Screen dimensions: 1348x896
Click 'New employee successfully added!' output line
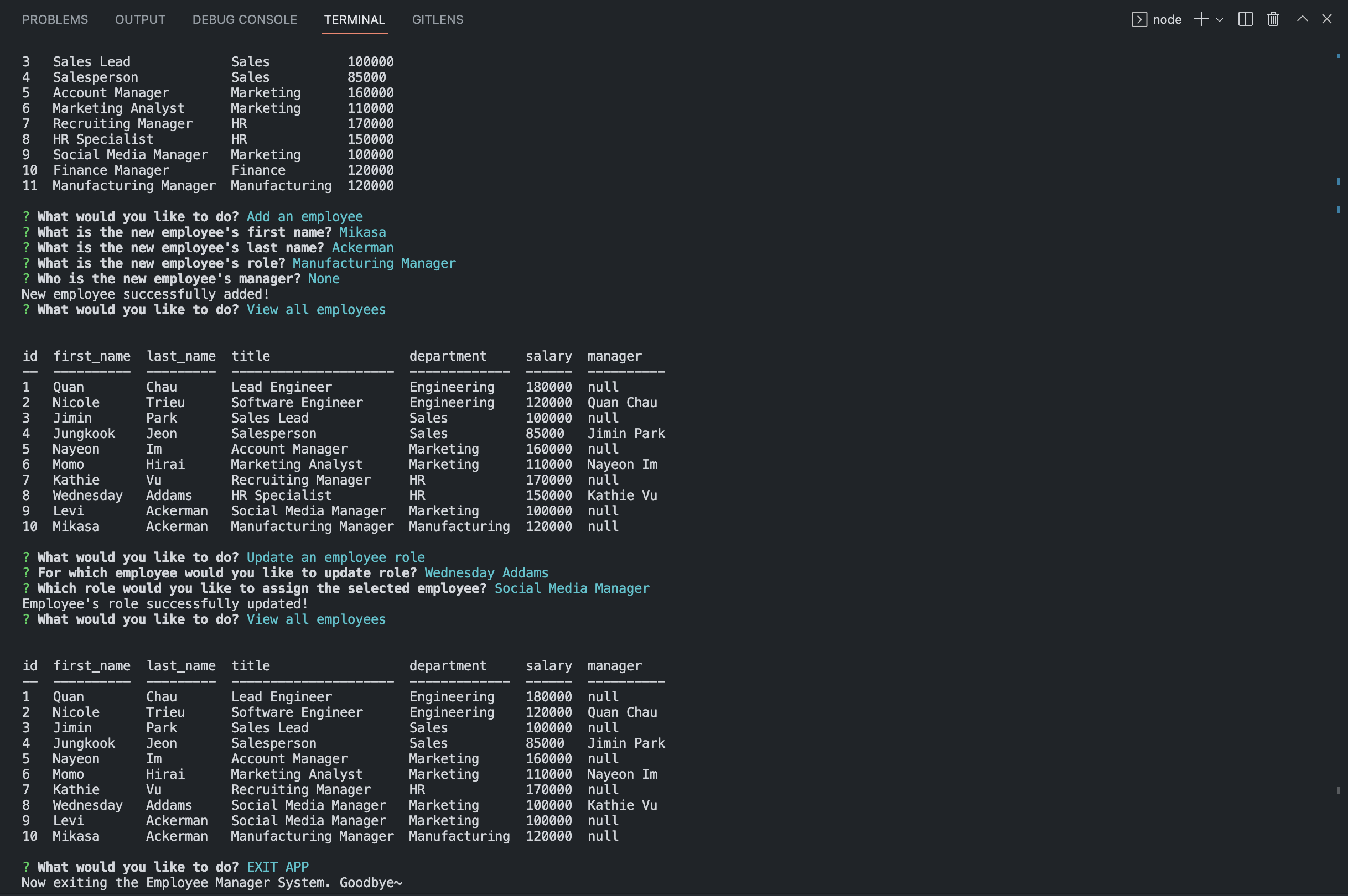pyautogui.click(x=145, y=294)
